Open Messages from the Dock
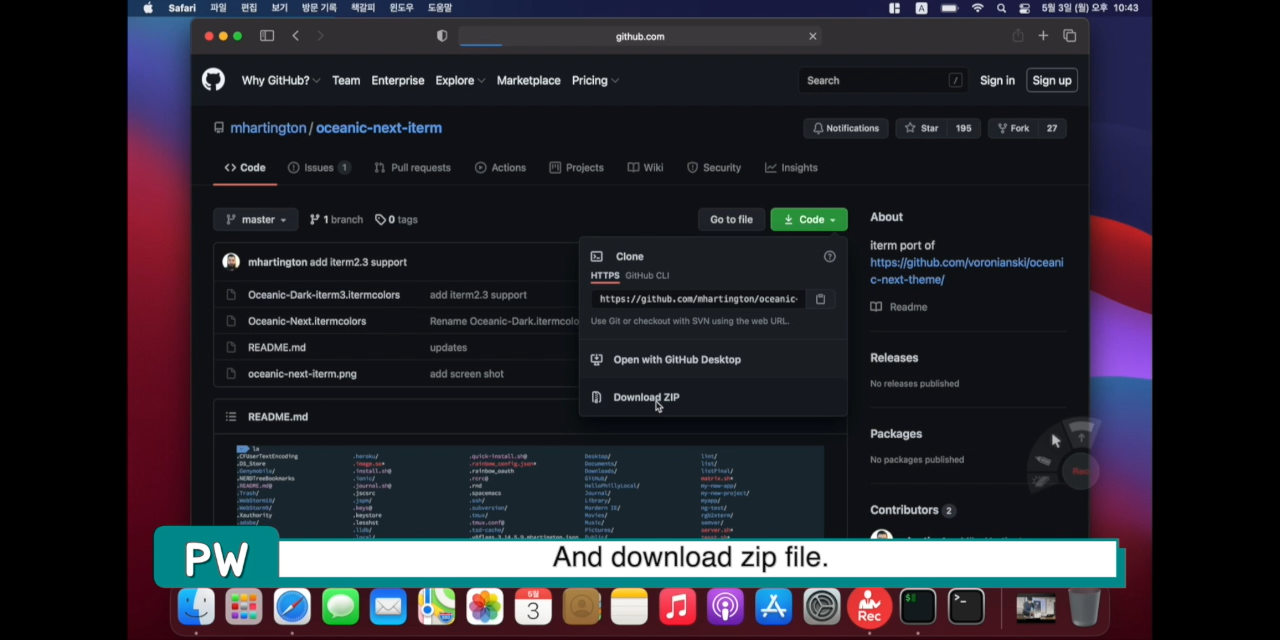 pyautogui.click(x=340, y=606)
